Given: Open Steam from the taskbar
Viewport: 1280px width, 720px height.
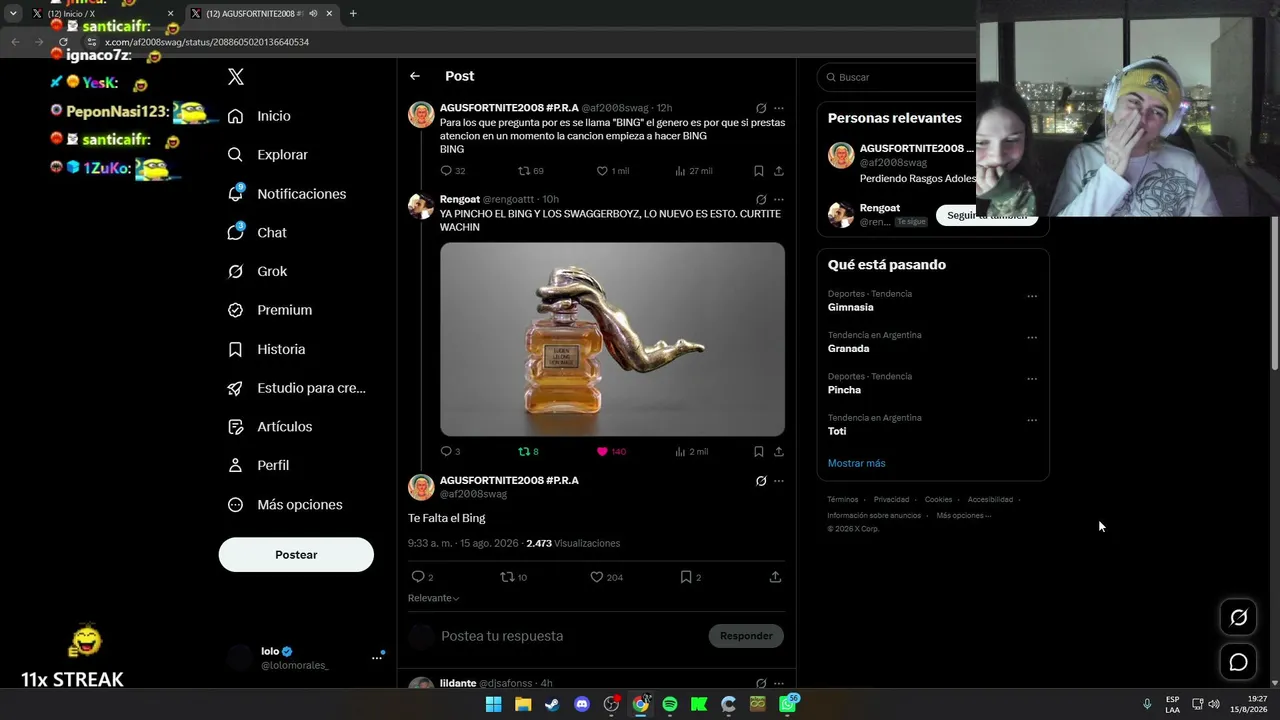Looking at the screenshot, I should [x=552, y=704].
